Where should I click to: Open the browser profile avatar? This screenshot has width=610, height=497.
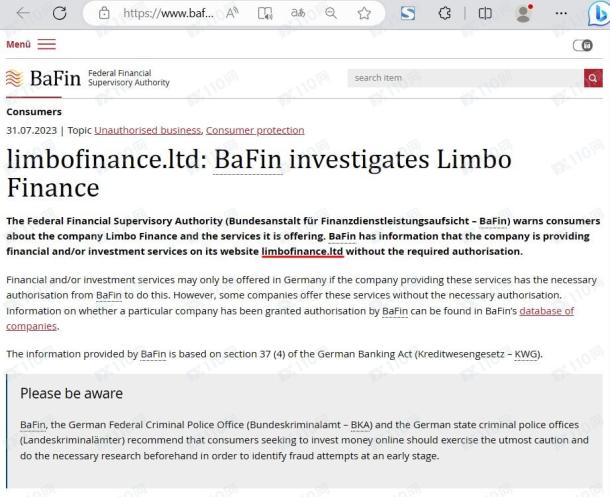coord(524,14)
